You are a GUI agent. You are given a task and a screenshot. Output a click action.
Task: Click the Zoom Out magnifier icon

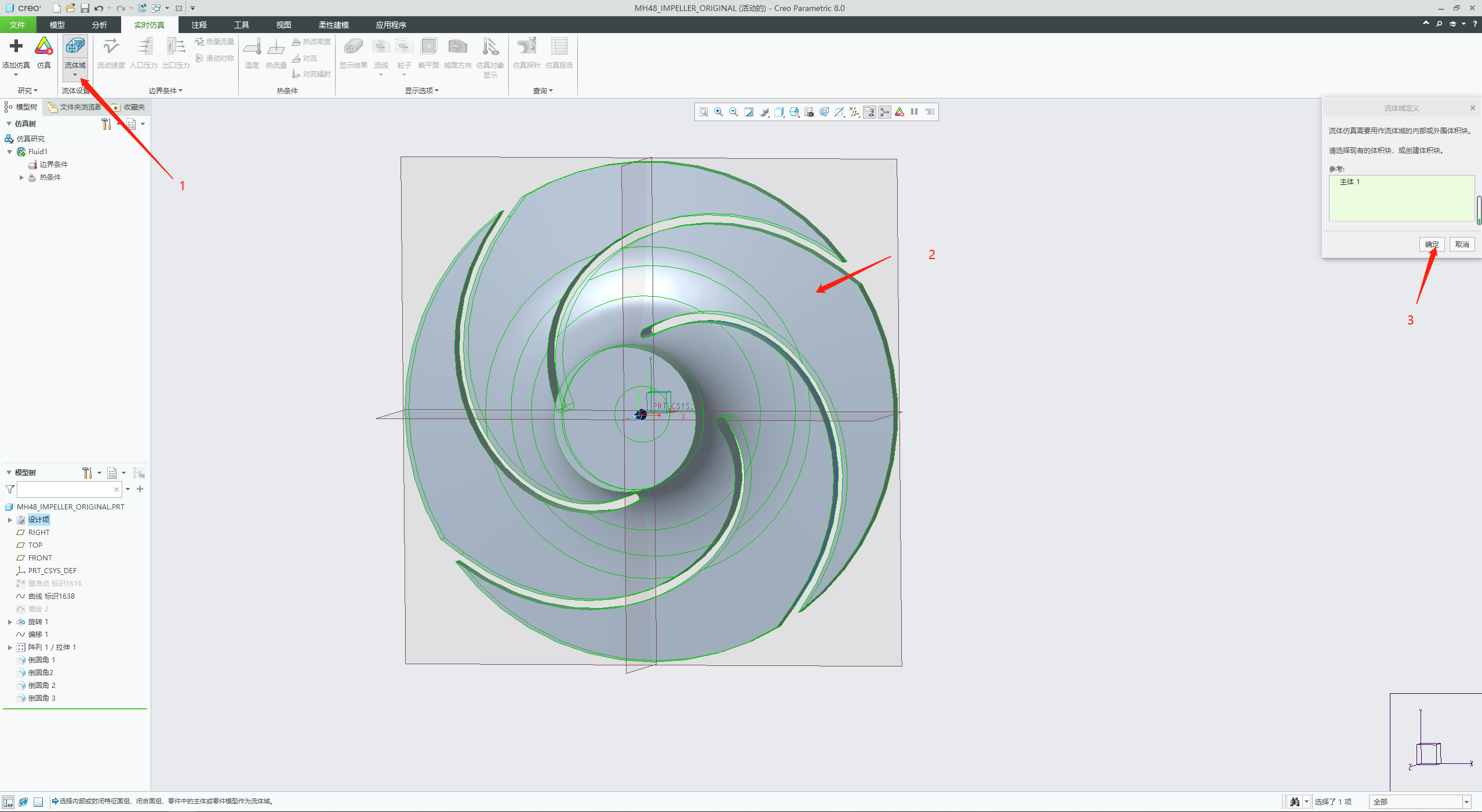(x=734, y=112)
